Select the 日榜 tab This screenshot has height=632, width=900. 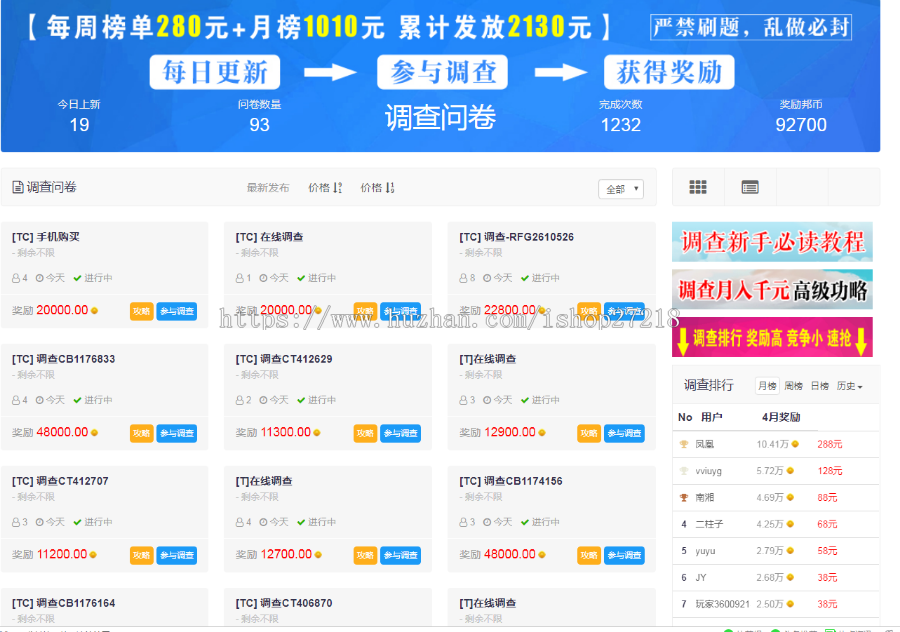(x=820, y=386)
